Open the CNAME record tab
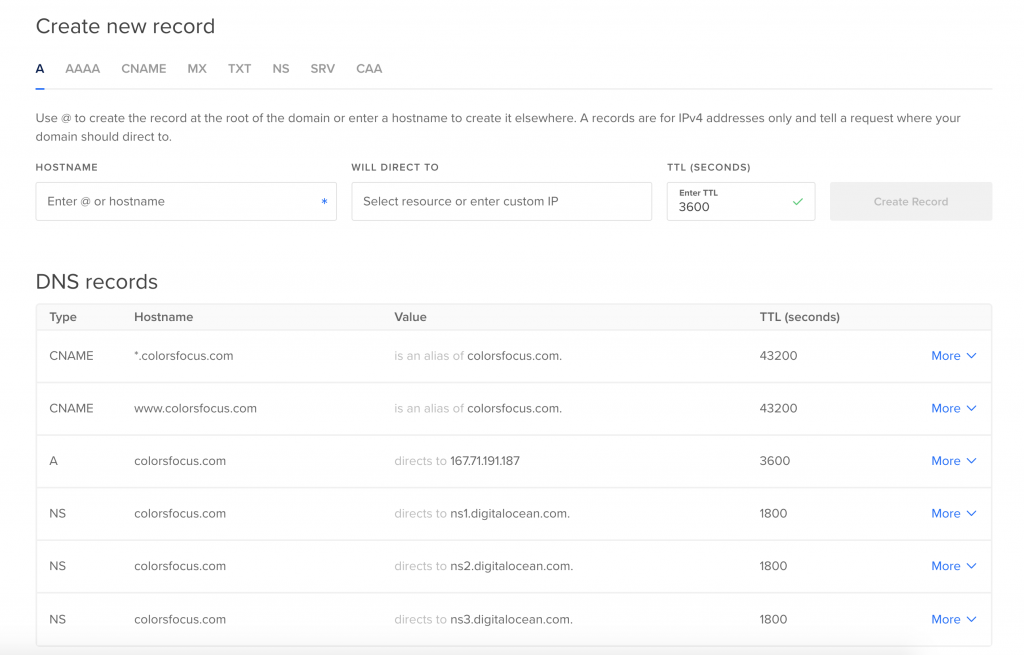Image resolution: width=1024 pixels, height=655 pixels. [143, 69]
